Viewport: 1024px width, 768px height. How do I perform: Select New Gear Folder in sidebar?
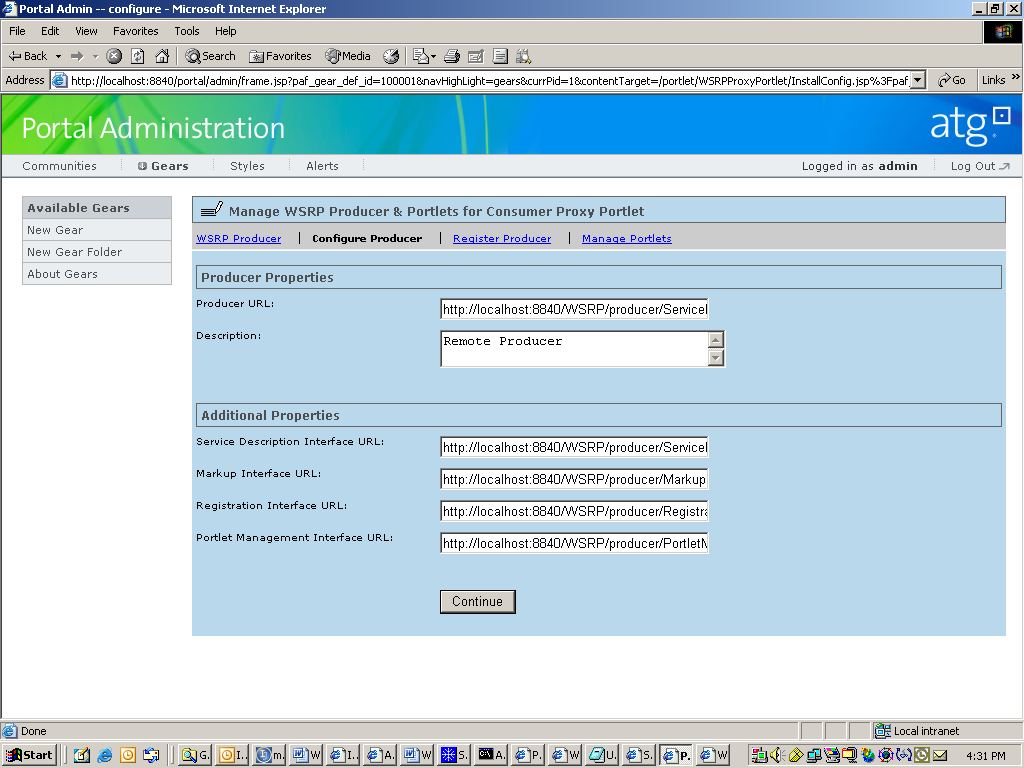pyautogui.click(x=97, y=252)
